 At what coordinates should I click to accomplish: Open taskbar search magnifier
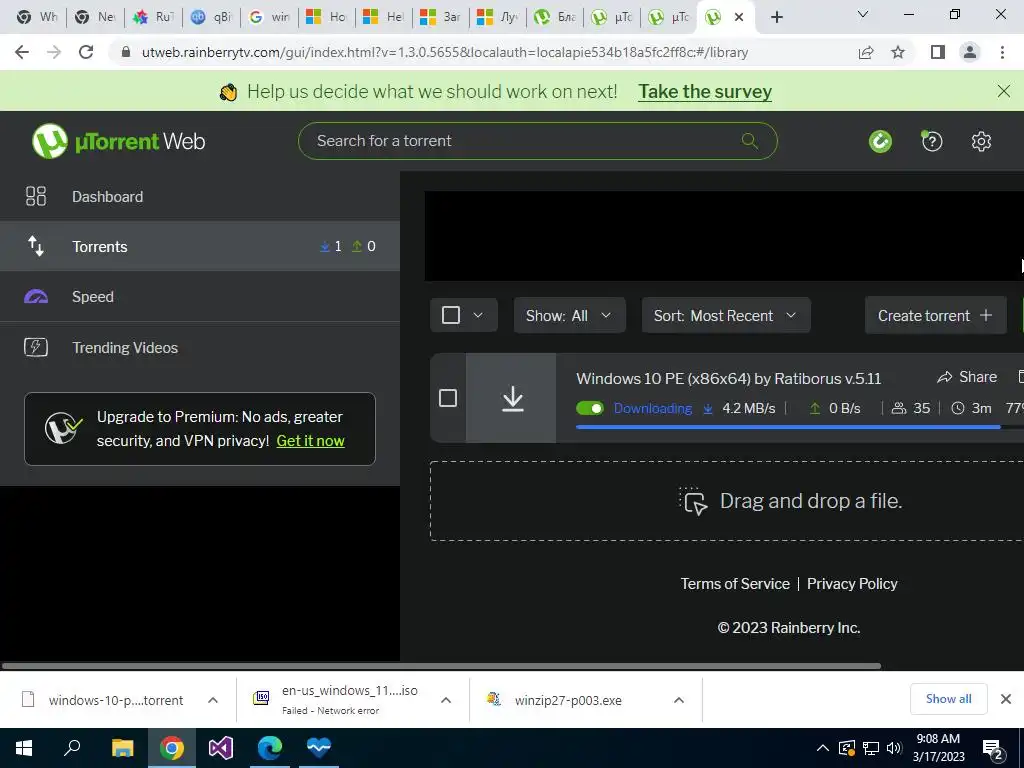72,748
